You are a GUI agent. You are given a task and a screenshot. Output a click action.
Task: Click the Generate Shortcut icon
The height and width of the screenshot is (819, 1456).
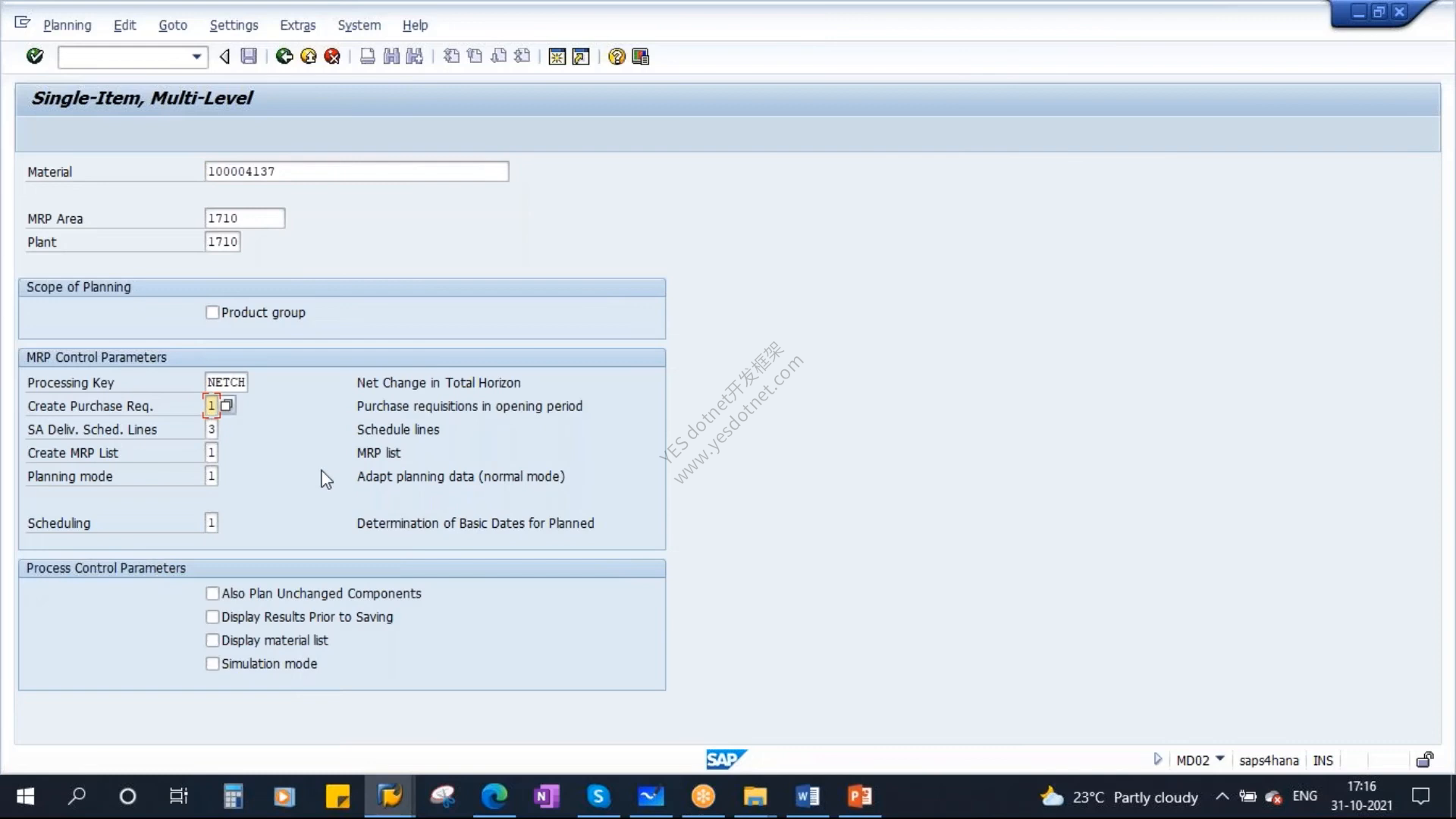click(x=581, y=57)
